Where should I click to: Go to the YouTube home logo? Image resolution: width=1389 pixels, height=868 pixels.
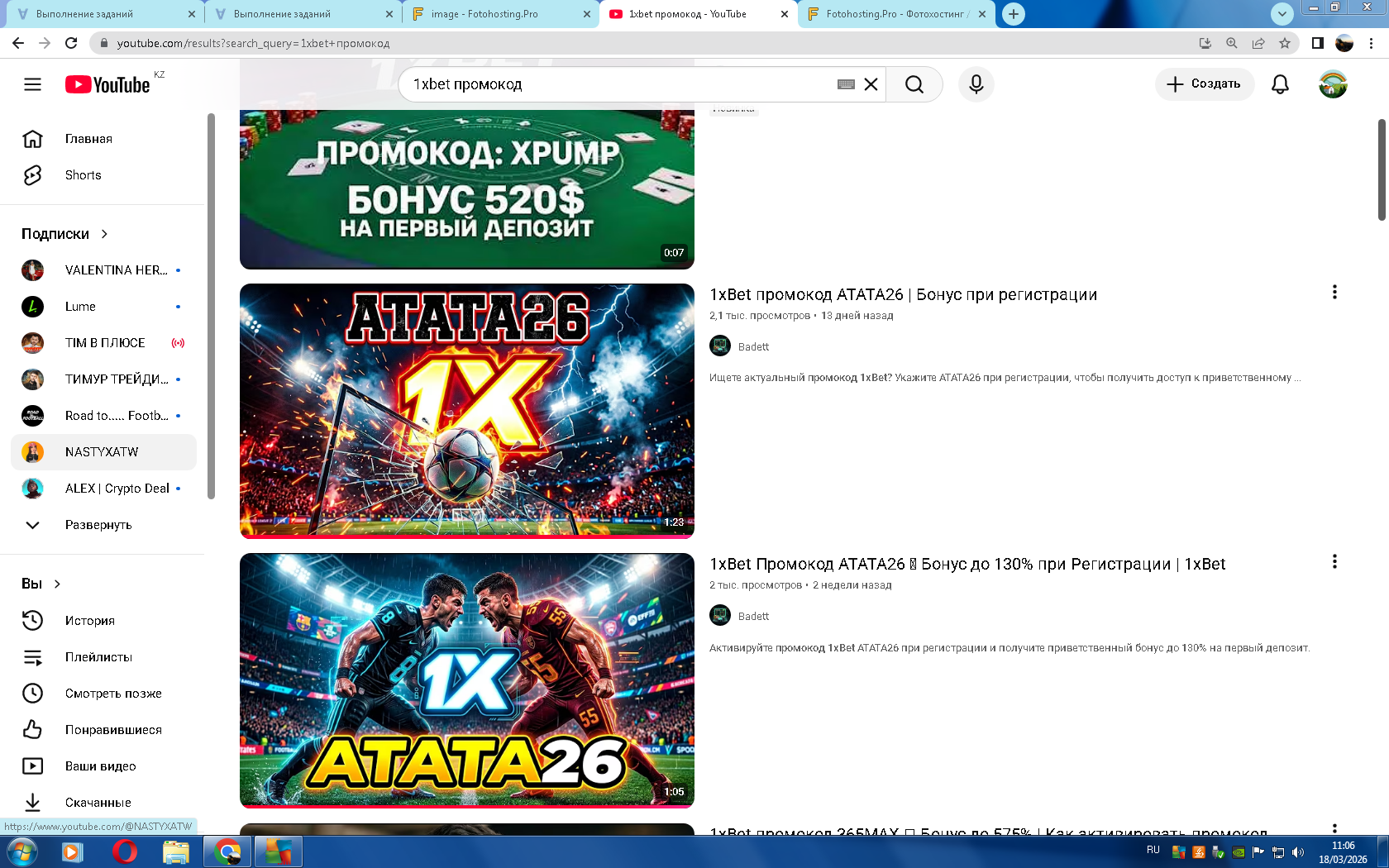point(108,84)
